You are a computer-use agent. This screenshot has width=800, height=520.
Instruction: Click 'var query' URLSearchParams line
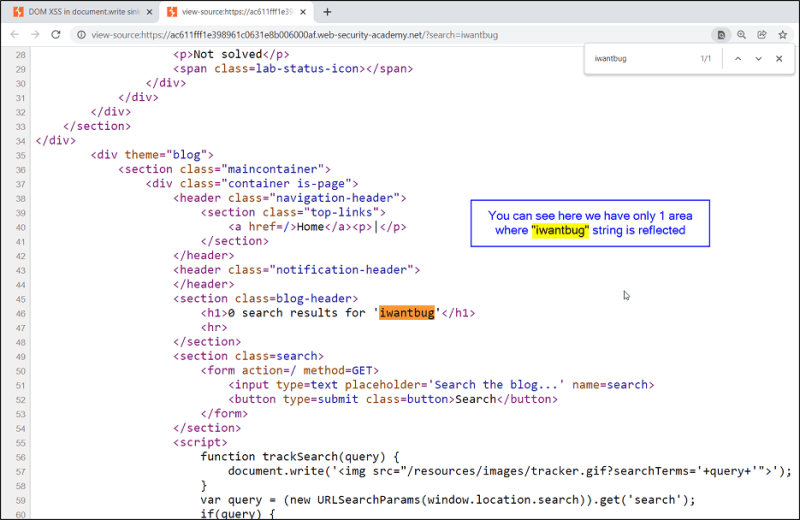pyautogui.click(x=448, y=499)
